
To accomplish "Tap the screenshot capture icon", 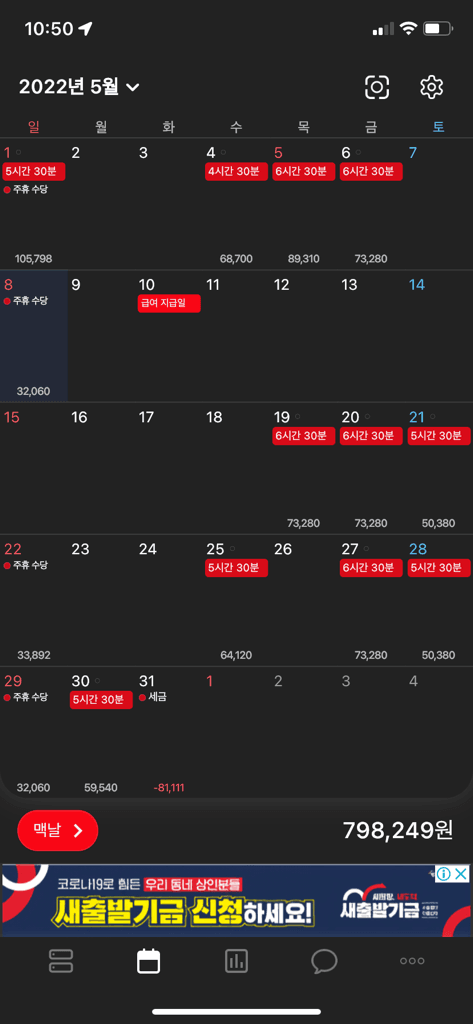I will click(377, 87).
